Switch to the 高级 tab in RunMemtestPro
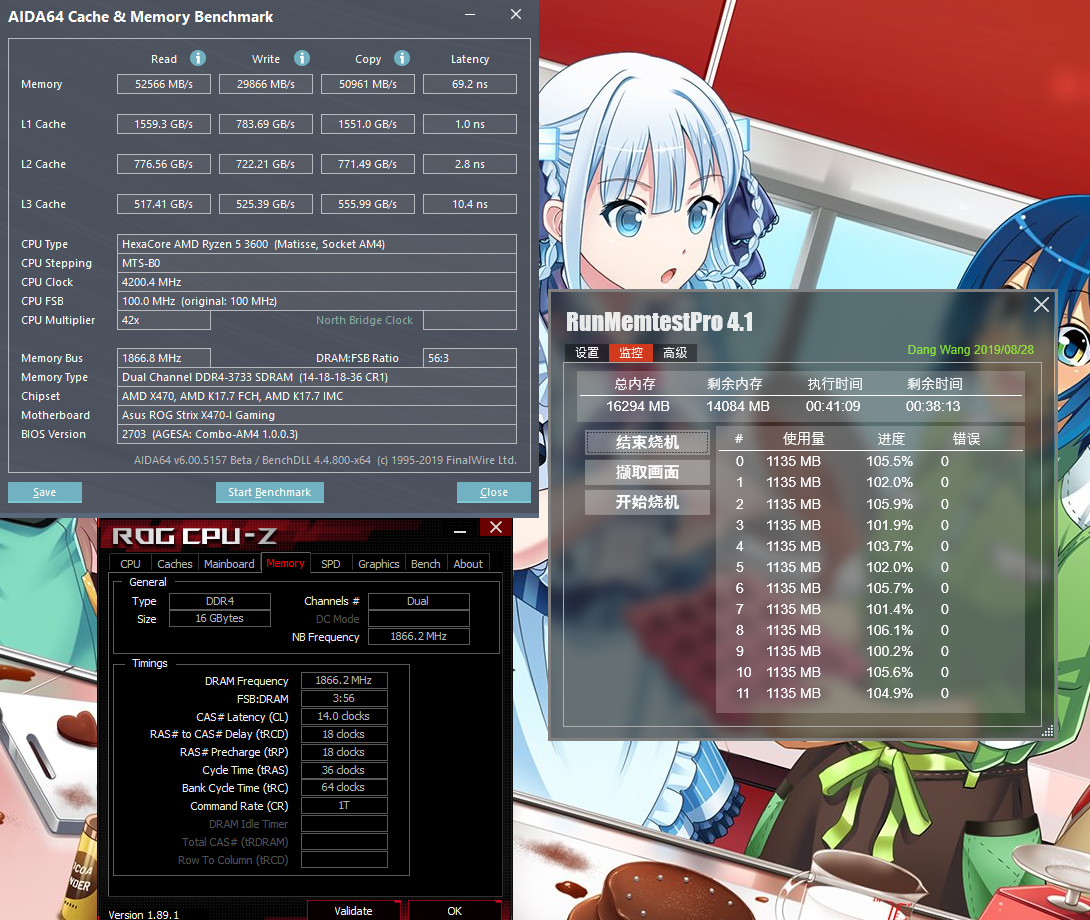This screenshot has width=1090, height=920. point(675,352)
